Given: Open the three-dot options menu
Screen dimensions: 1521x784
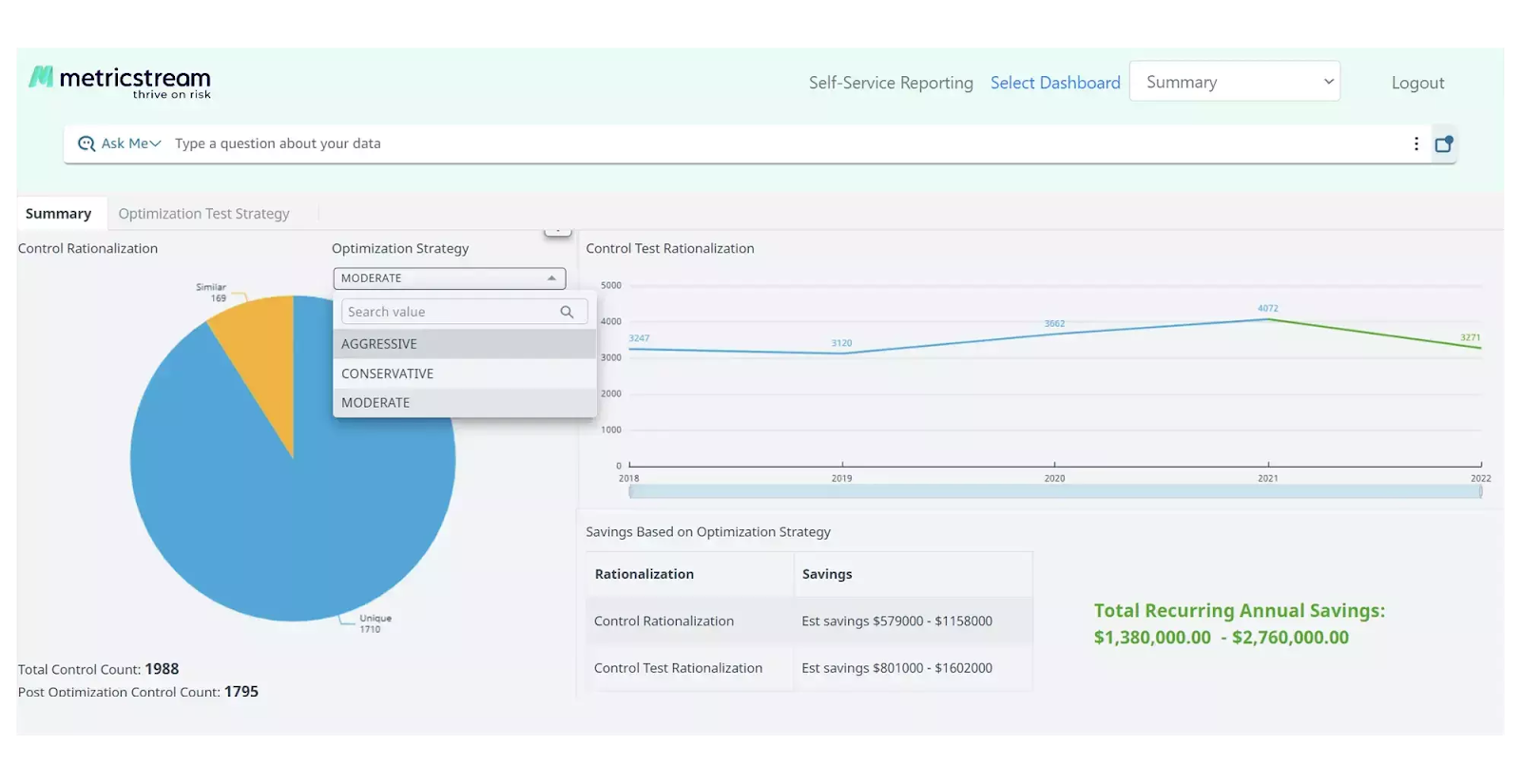Looking at the screenshot, I should pyautogui.click(x=1415, y=143).
